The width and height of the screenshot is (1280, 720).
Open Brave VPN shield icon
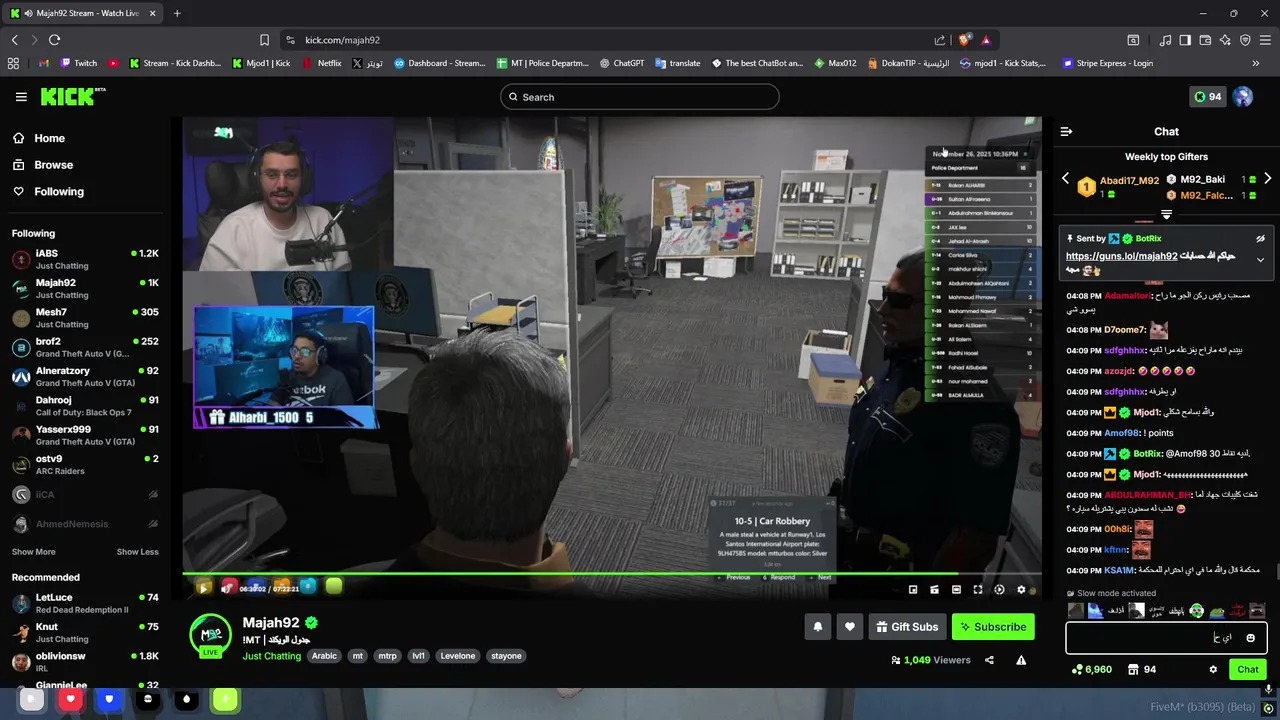coord(1245,40)
